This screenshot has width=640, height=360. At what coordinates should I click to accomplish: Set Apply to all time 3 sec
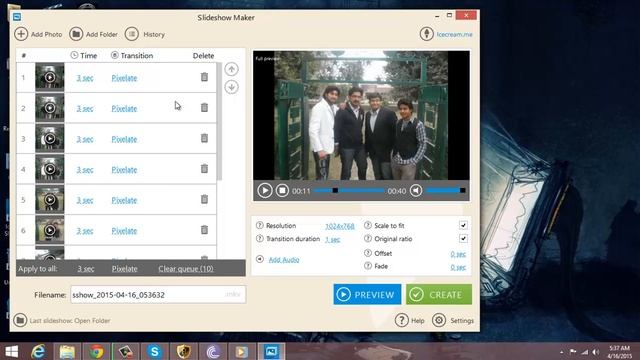click(86, 269)
